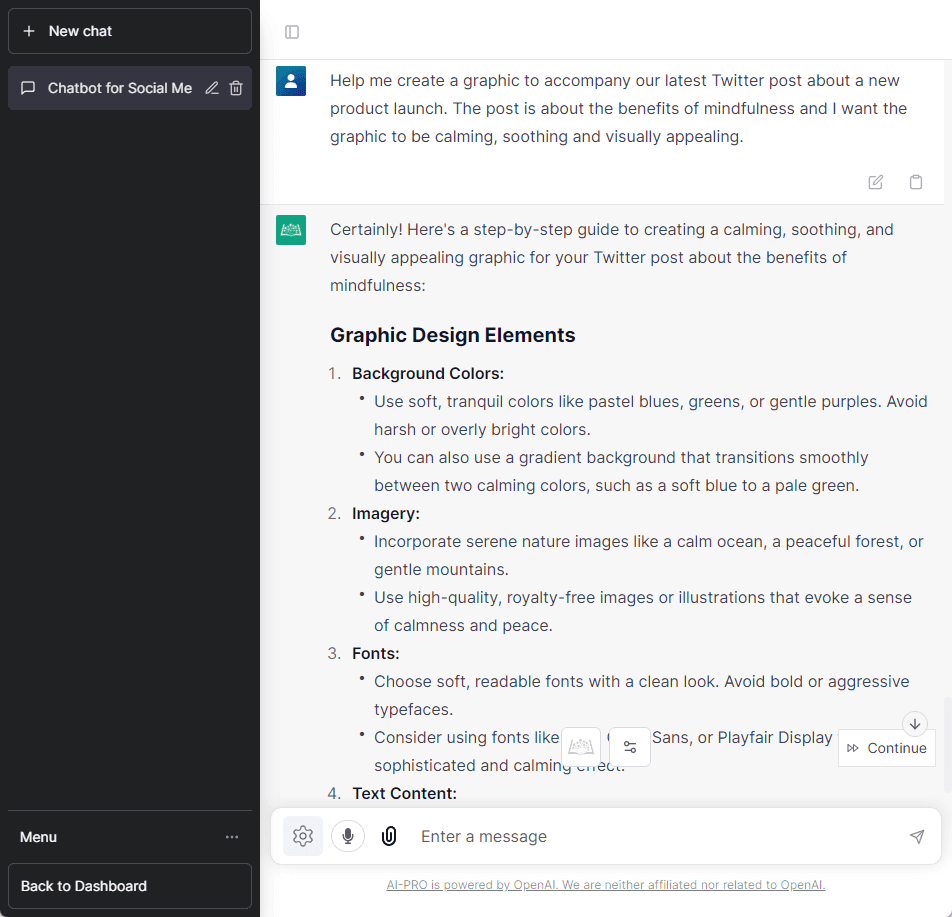
Task: Collapse the sidebar with the panel icon
Action: tap(292, 32)
